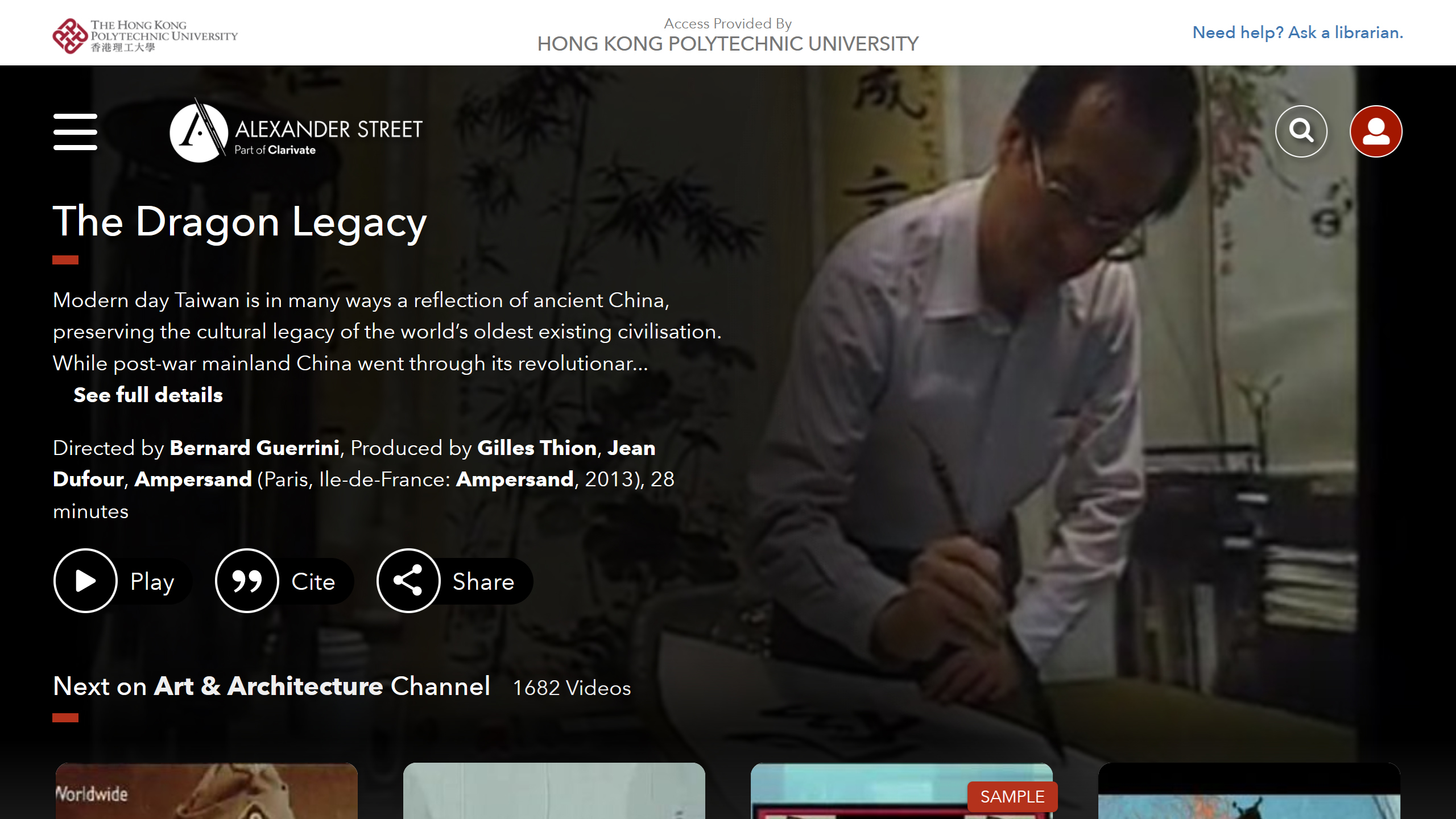Open Need help? Ask a librarian link
Viewport: 1456px width, 819px height.
[x=1298, y=32]
